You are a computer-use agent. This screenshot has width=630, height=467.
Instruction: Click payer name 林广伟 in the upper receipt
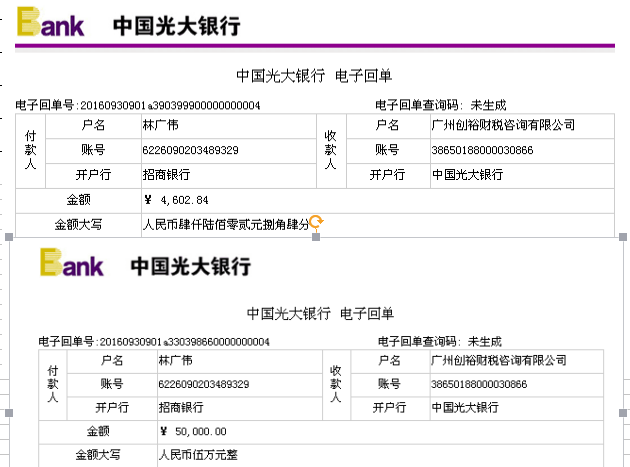160,125
